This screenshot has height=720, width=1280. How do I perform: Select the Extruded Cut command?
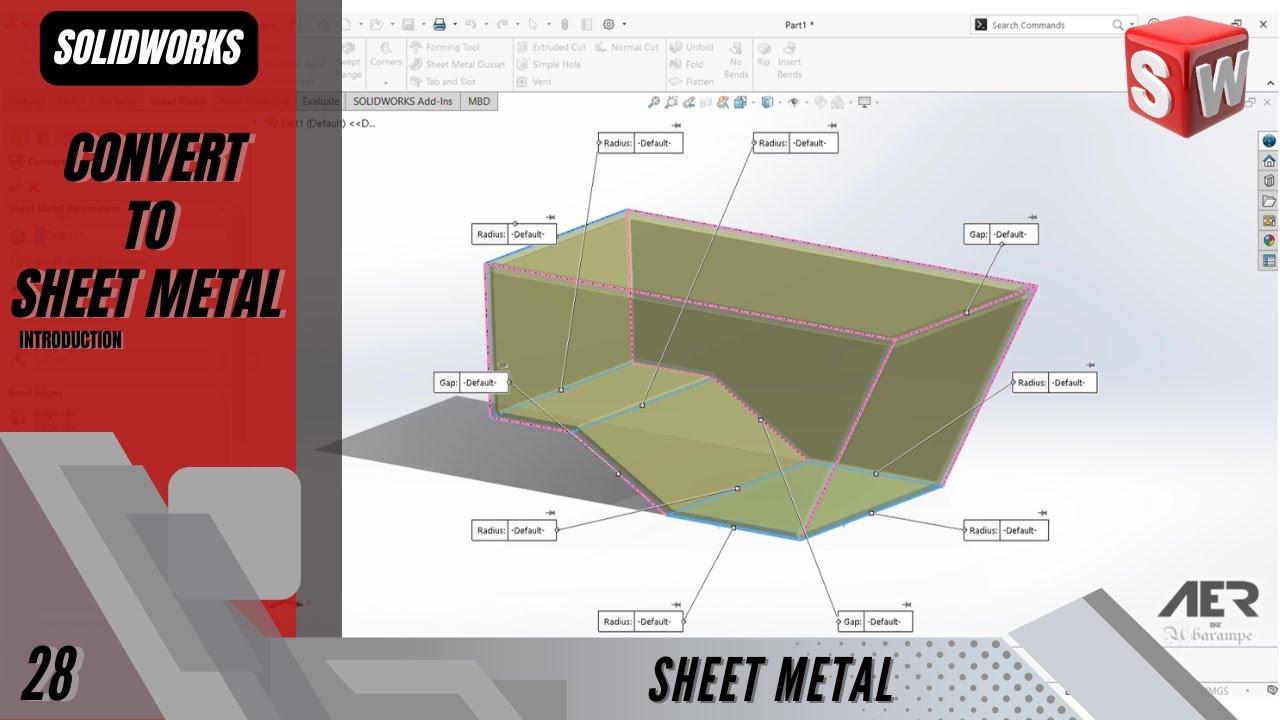pyautogui.click(x=551, y=47)
